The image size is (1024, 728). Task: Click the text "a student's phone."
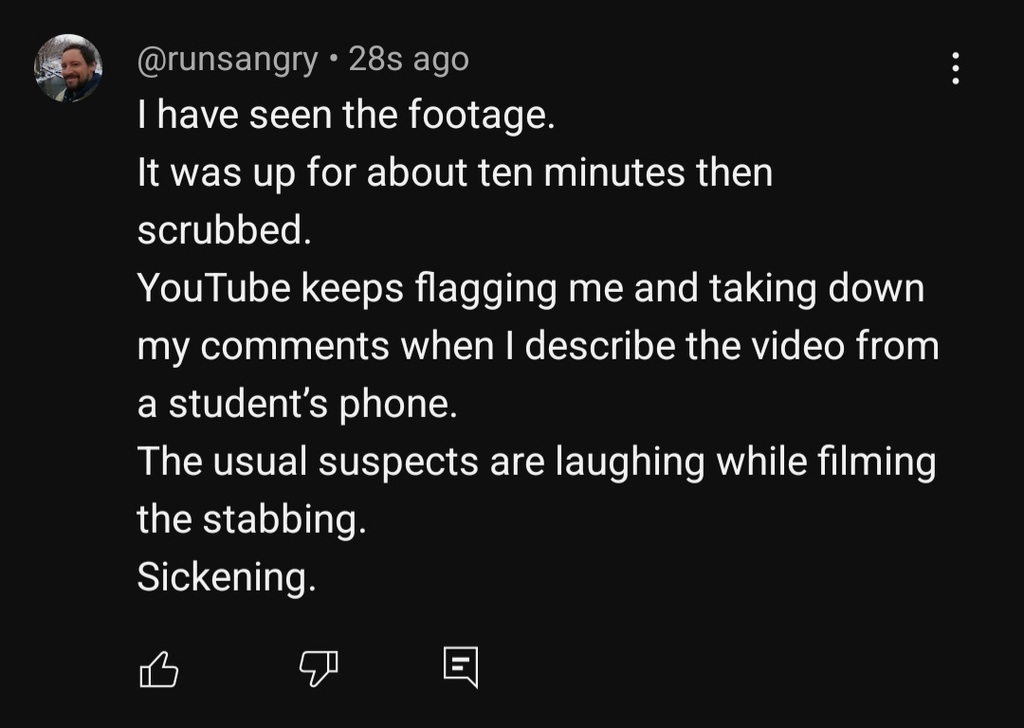(x=295, y=404)
